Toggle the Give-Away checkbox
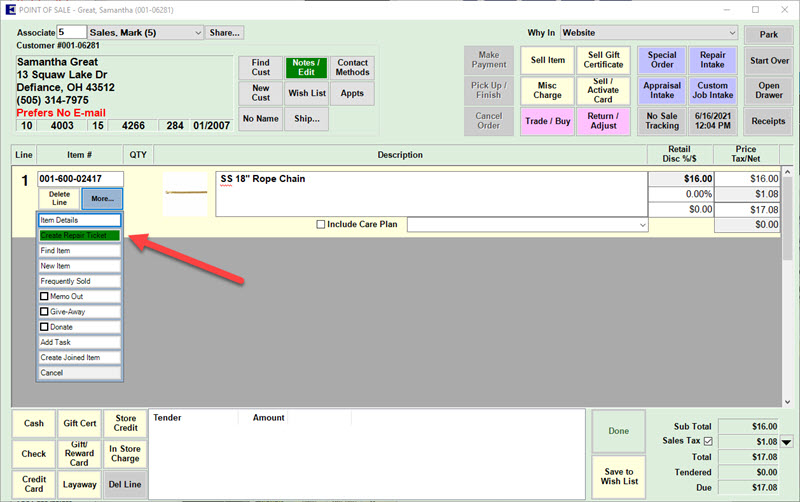This screenshot has height=502, width=800. click(x=44, y=312)
